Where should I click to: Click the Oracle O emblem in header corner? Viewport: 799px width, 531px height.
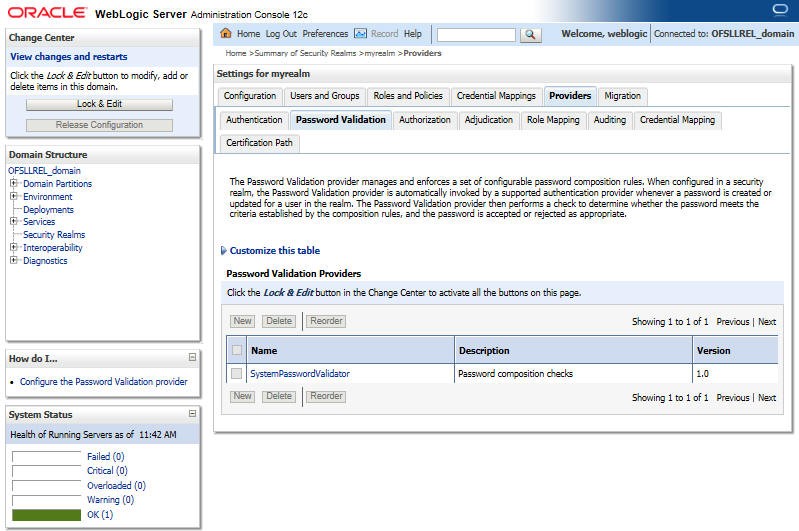[x=780, y=10]
